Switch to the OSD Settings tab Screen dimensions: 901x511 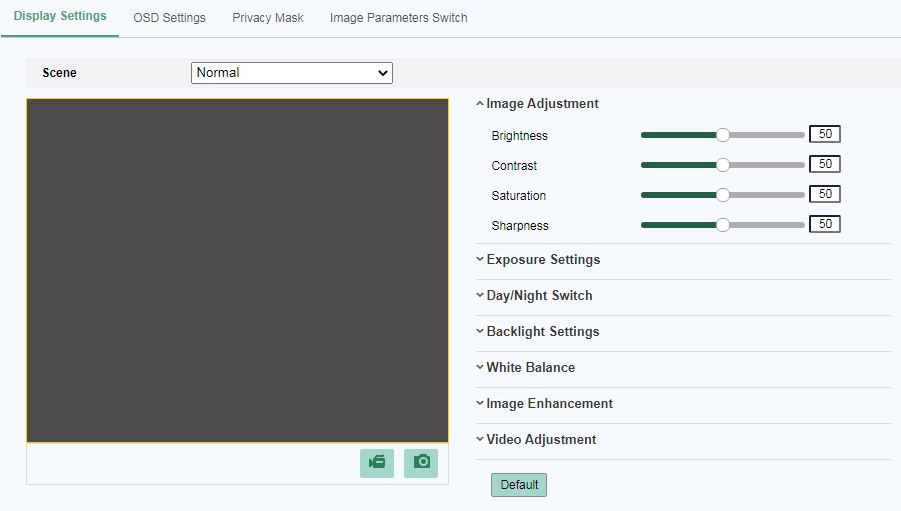tap(169, 18)
